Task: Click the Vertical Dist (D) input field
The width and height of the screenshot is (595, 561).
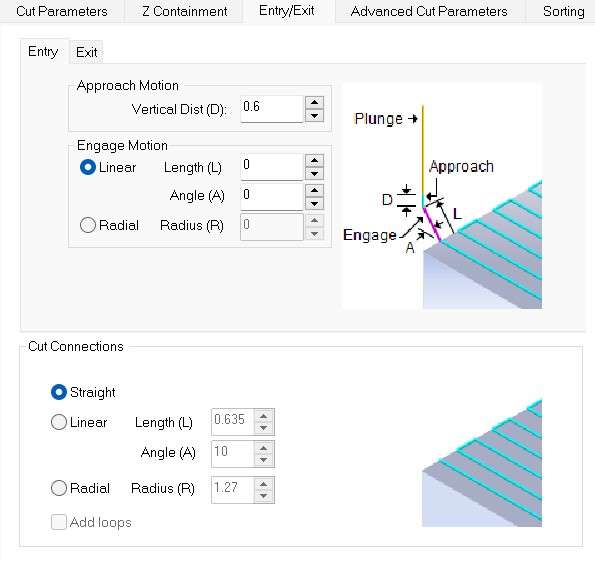Action: pyautogui.click(x=272, y=109)
